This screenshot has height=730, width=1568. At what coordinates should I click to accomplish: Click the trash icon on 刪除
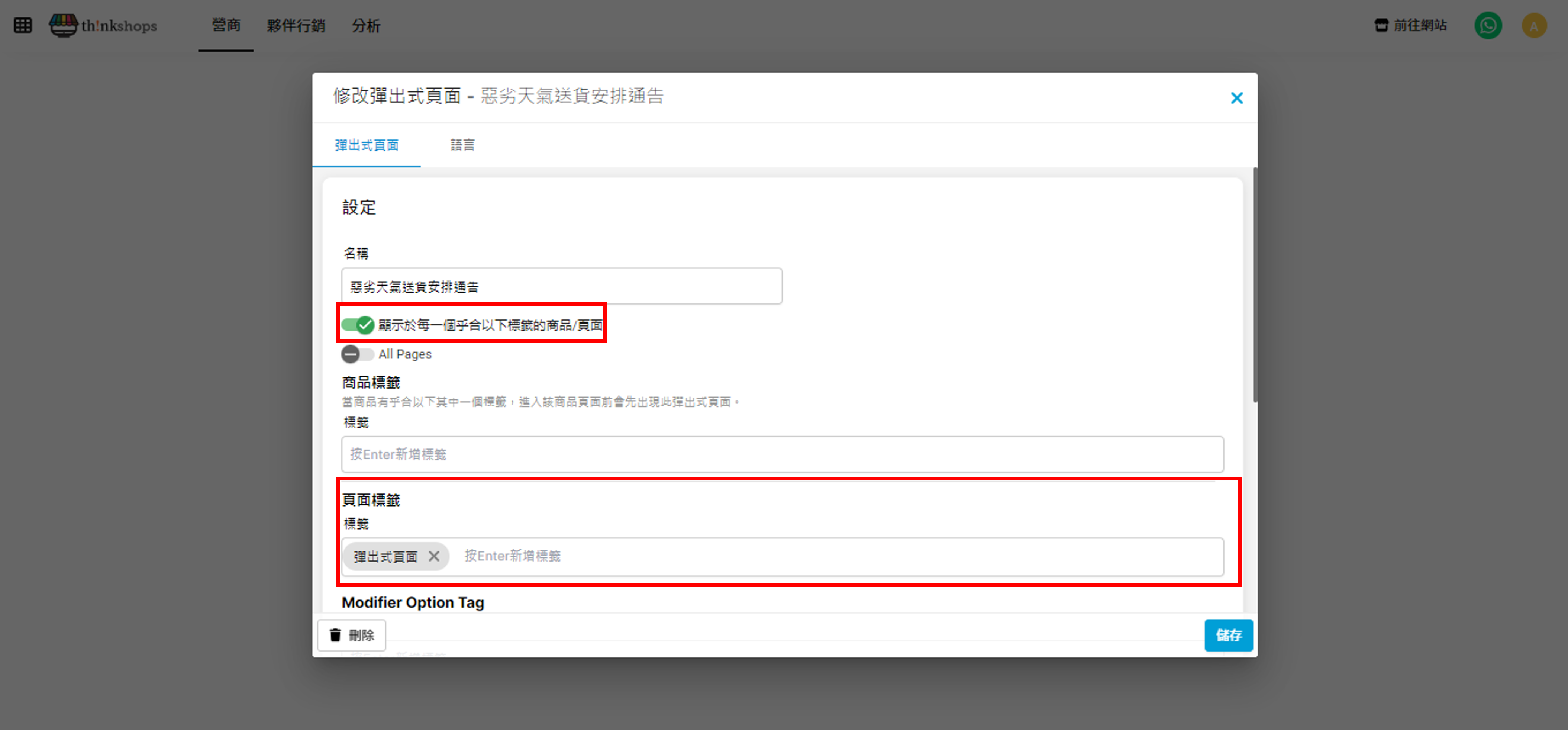click(335, 635)
